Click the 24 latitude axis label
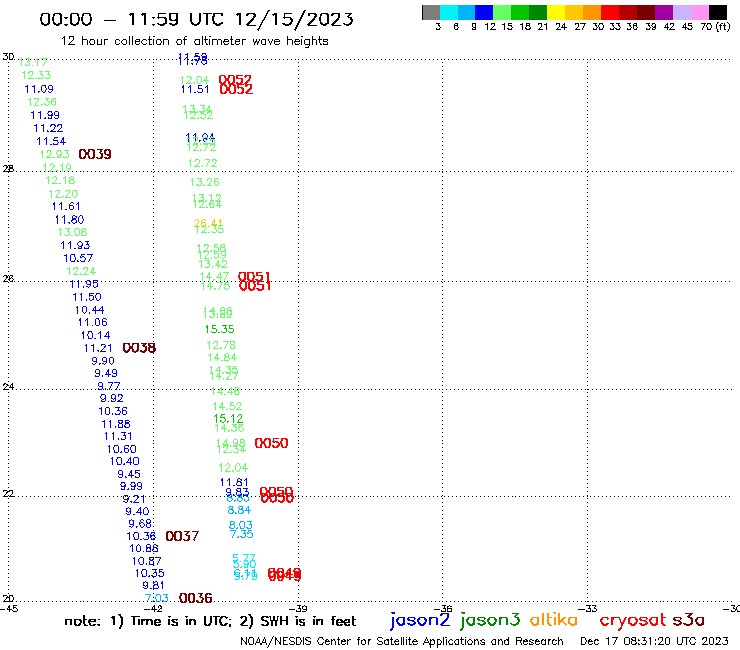 coord(8,387)
